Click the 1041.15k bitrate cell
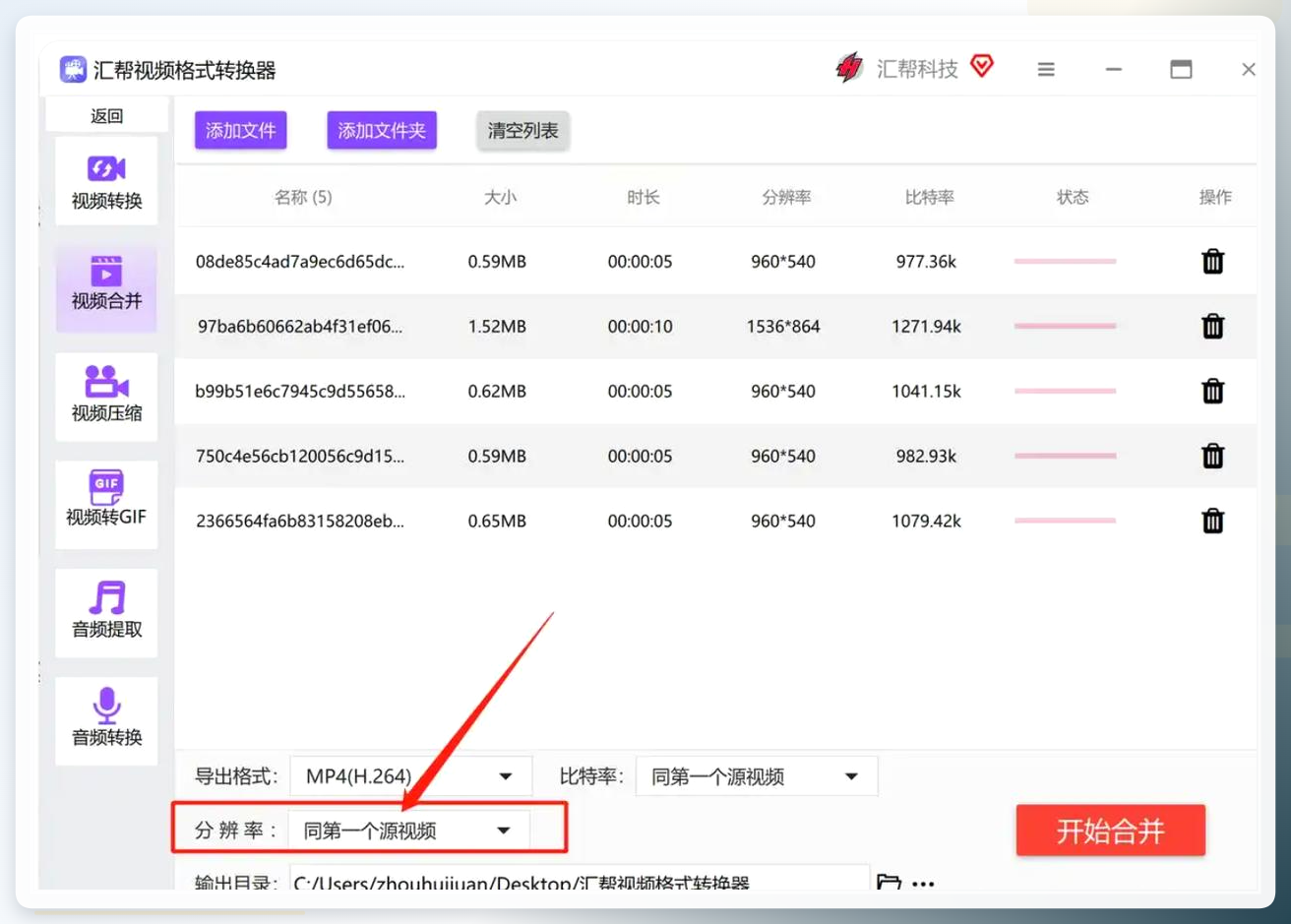Viewport: 1291px width, 924px height. tap(926, 391)
